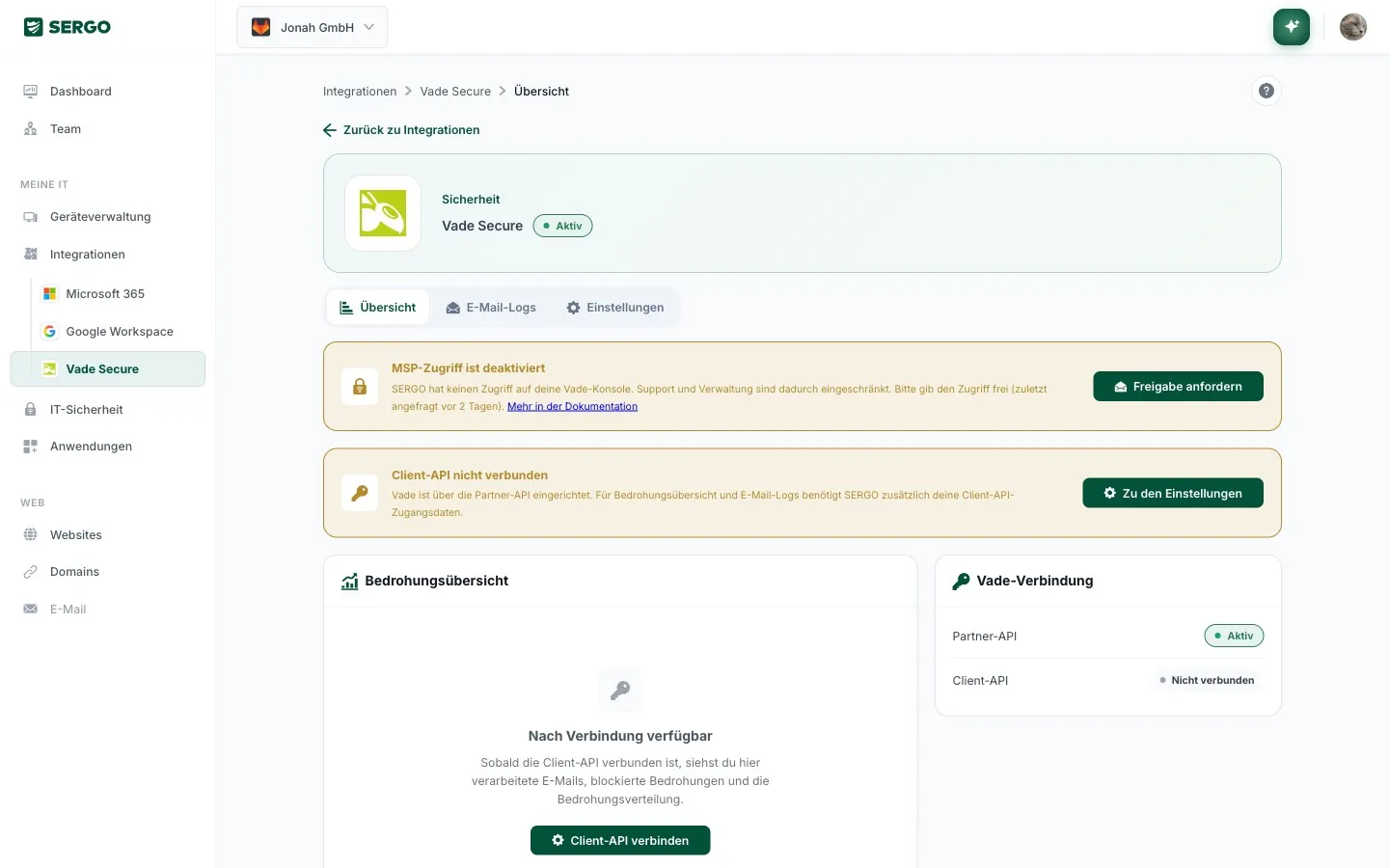Click Zu den Einstellungen button
Viewport: 1389px width, 868px height.
coord(1173,493)
